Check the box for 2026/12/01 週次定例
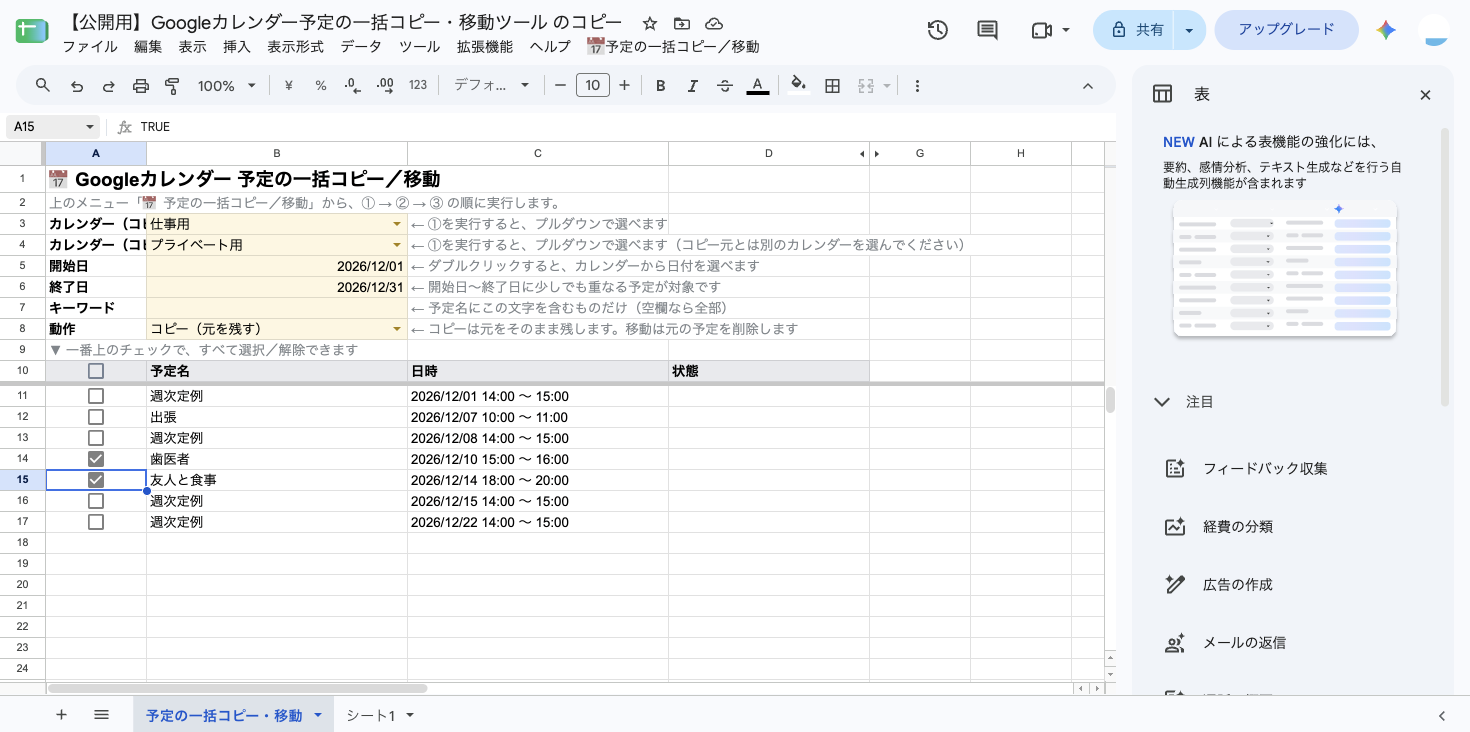The height and width of the screenshot is (732, 1470). 96,396
